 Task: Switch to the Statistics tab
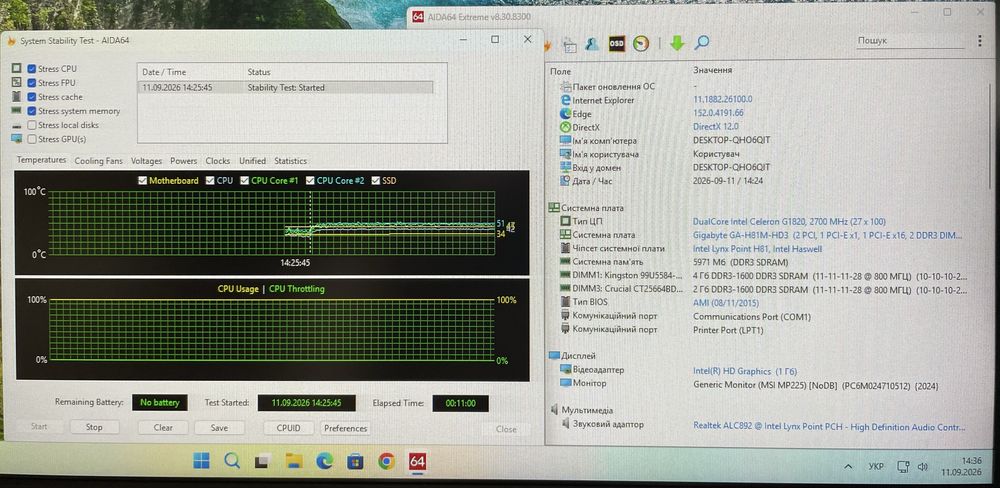(x=291, y=161)
